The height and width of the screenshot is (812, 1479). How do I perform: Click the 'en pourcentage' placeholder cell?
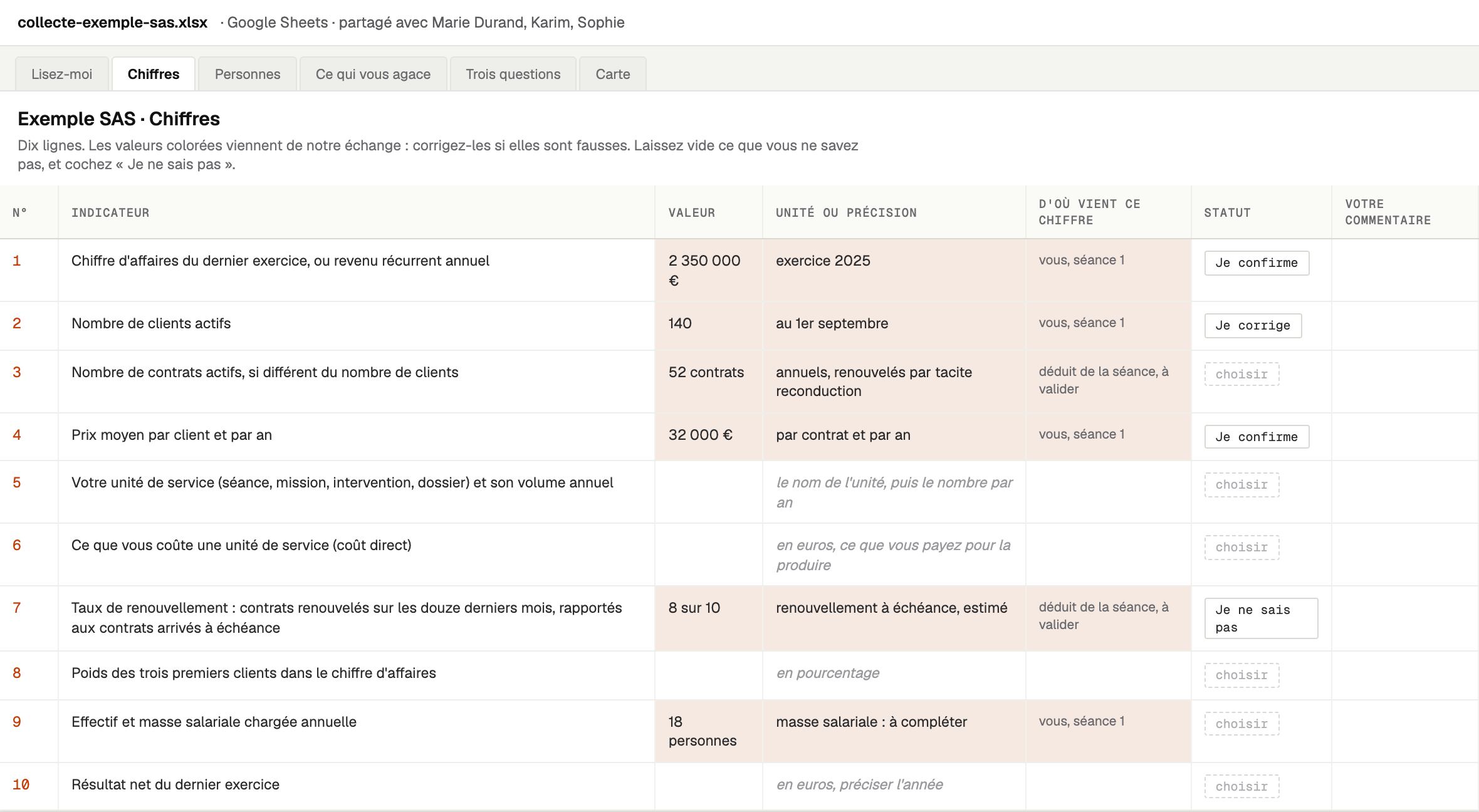click(x=894, y=675)
